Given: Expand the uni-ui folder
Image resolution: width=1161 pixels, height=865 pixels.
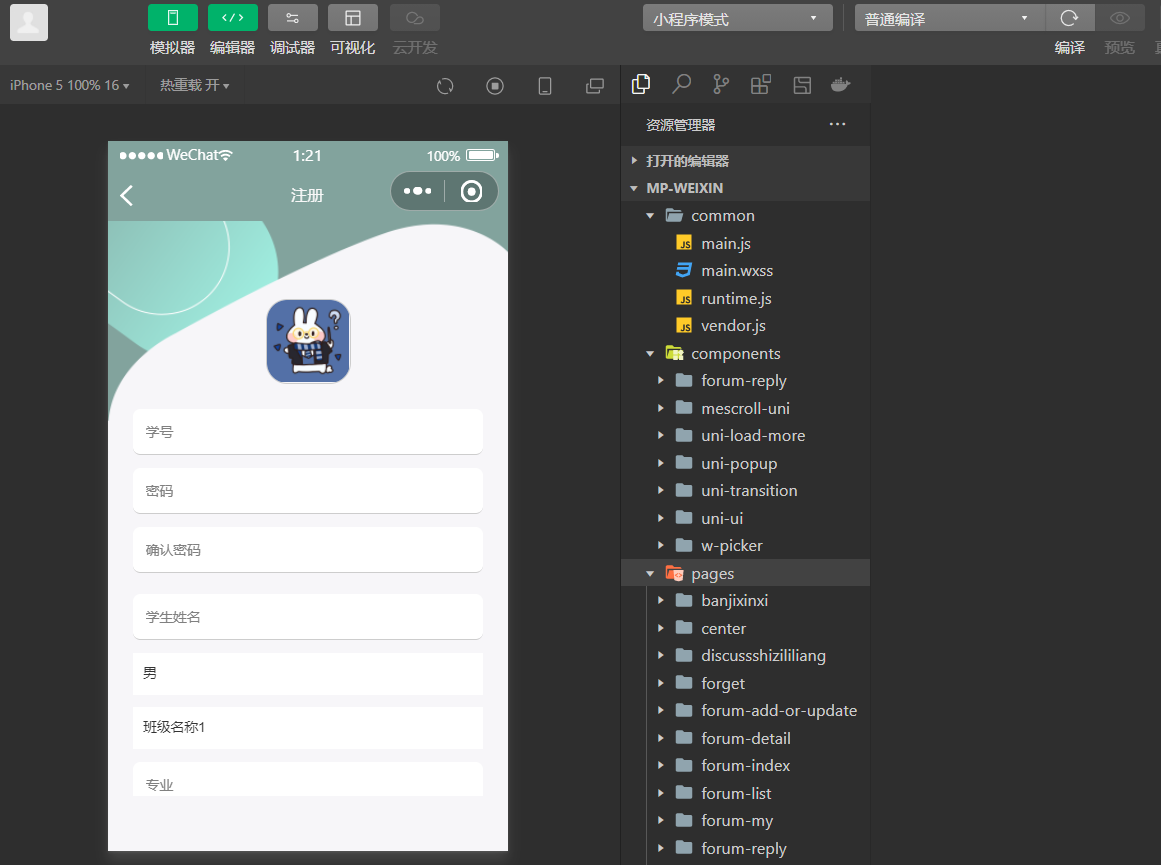Looking at the screenshot, I should (746, 518).
